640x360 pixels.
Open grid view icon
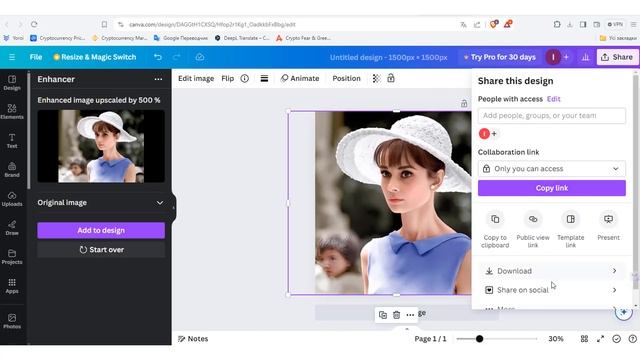click(x=584, y=339)
